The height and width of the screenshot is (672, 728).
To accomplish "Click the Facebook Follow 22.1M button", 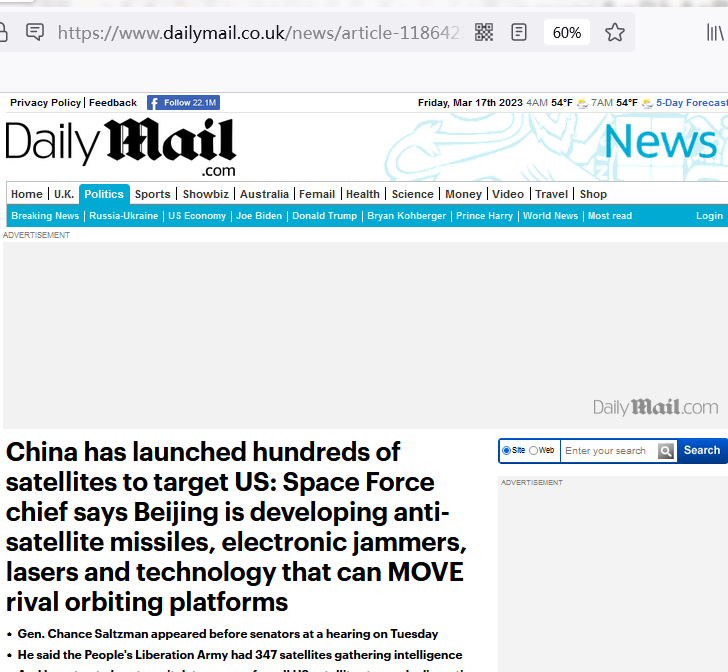I will click(183, 103).
